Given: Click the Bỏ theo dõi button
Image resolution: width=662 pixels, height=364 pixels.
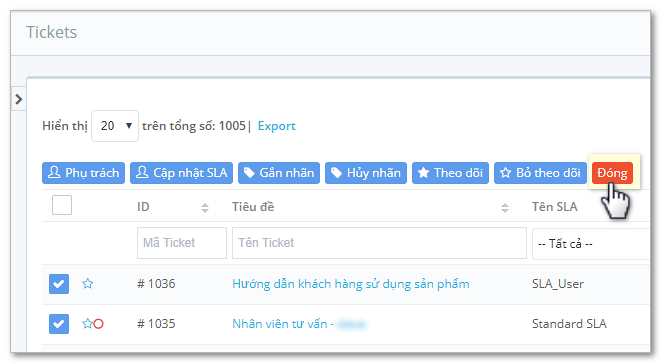Looking at the screenshot, I should [540, 173].
